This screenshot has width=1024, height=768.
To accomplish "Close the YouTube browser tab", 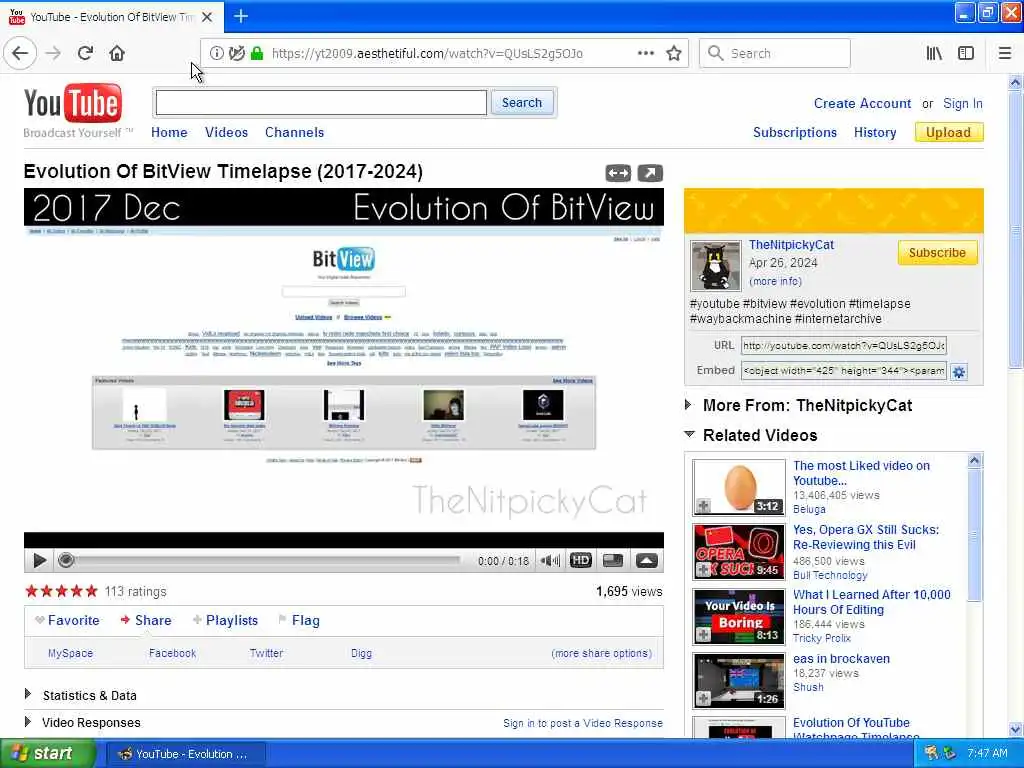I will [x=207, y=17].
